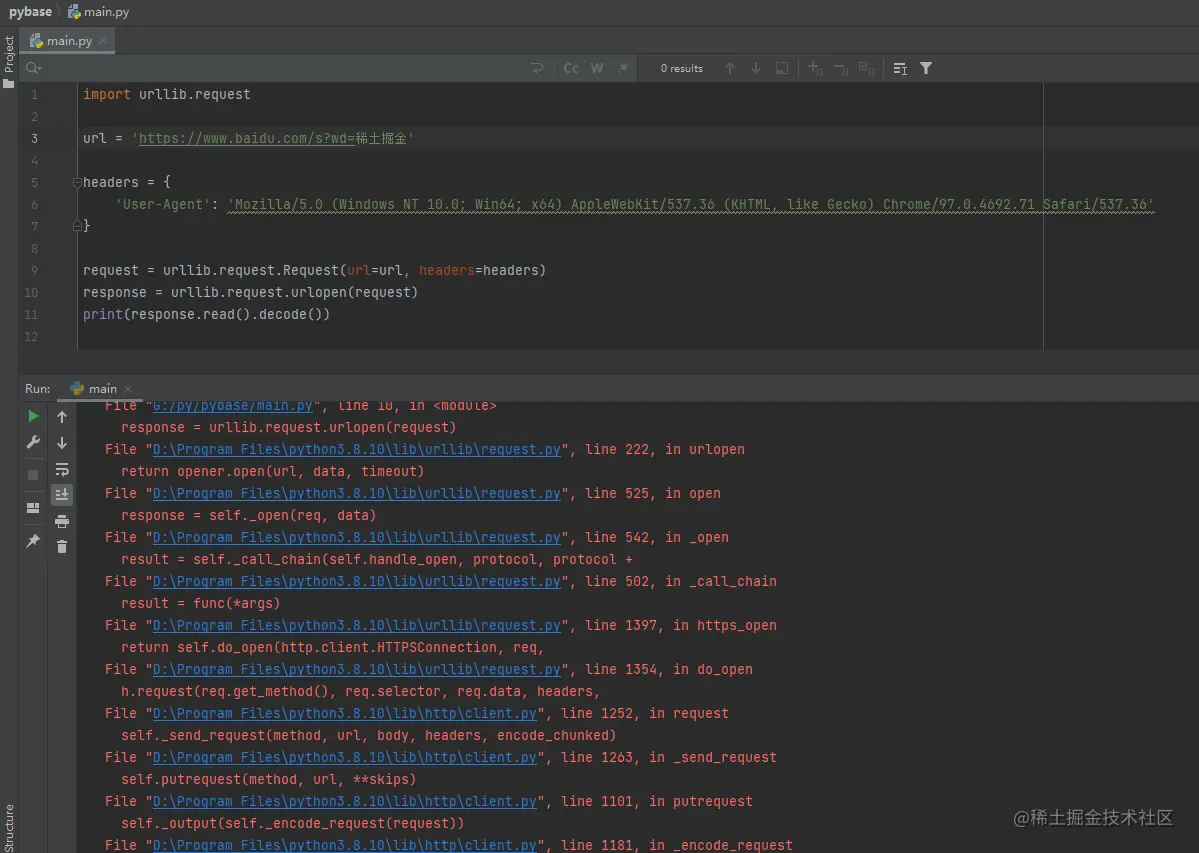Open client.py link at line 1181 _encode_request
Image resolution: width=1199 pixels, height=853 pixels.
pyautogui.click(x=345, y=845)
